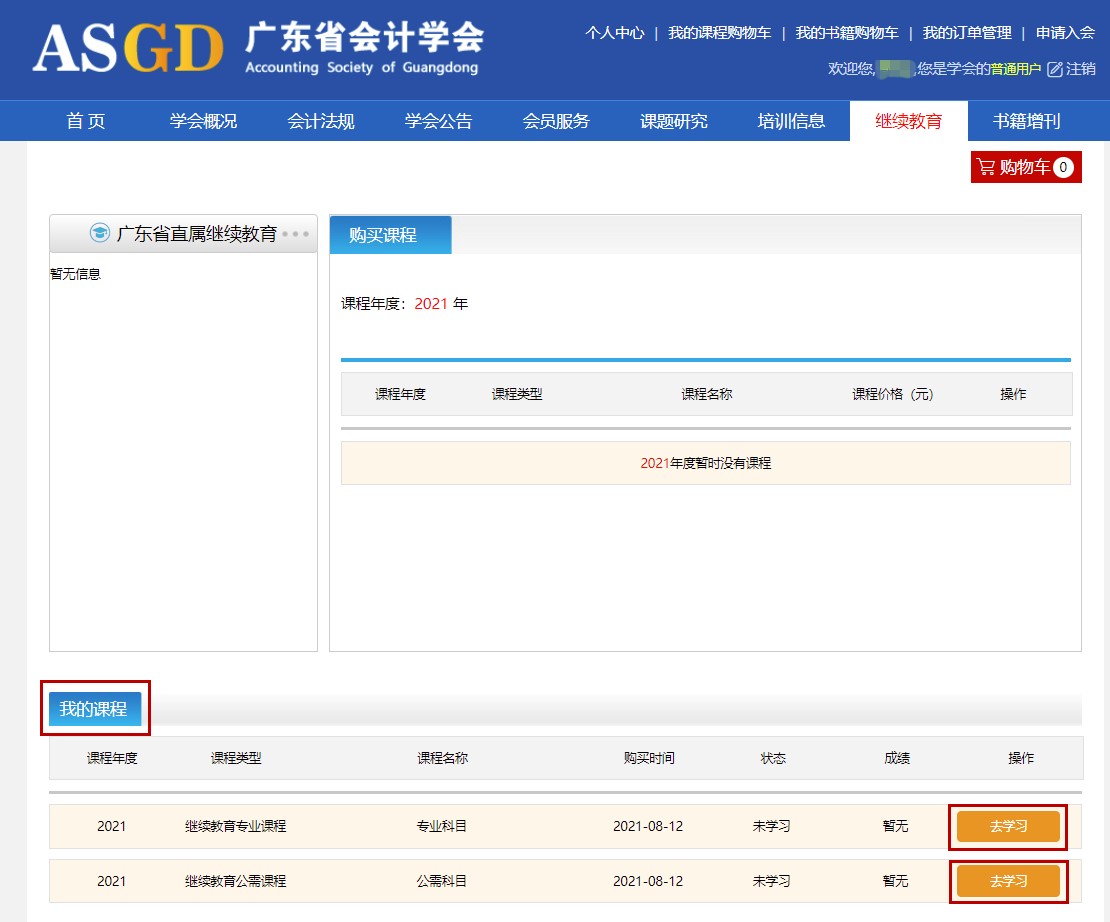
Task: Click 成绩 column header
Action: coord(897,758)
